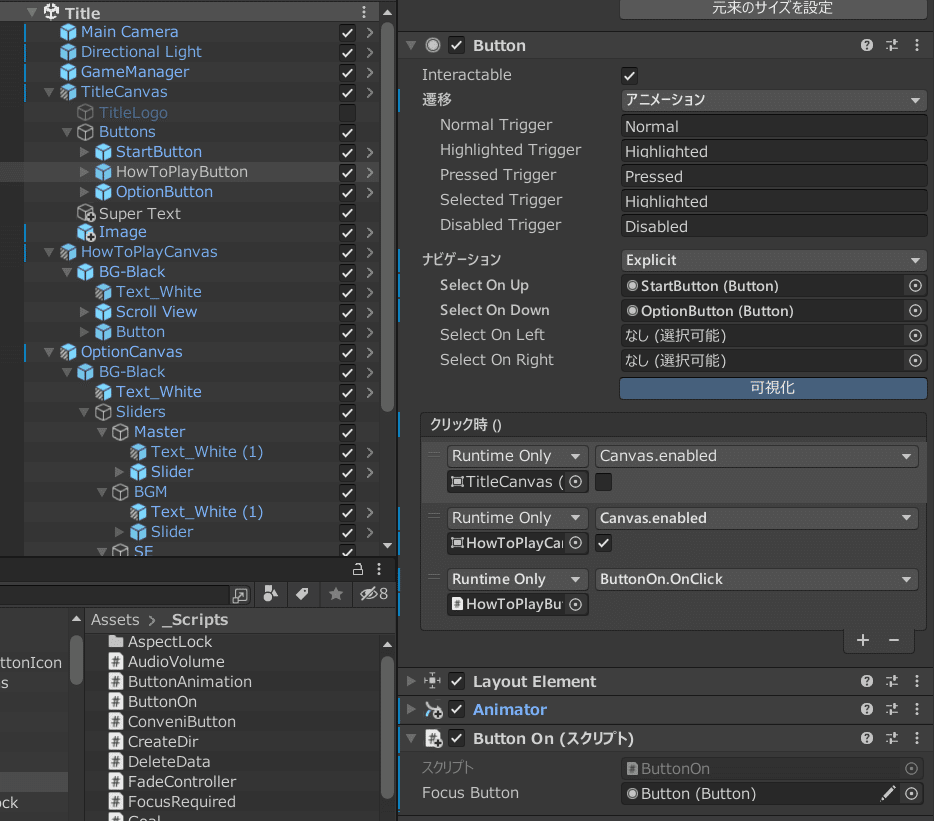Open the HowToPlayButton prefab arrow
The height and width of the screenshot is (821, 934).
pyautogui.click(x=370, y=173)
